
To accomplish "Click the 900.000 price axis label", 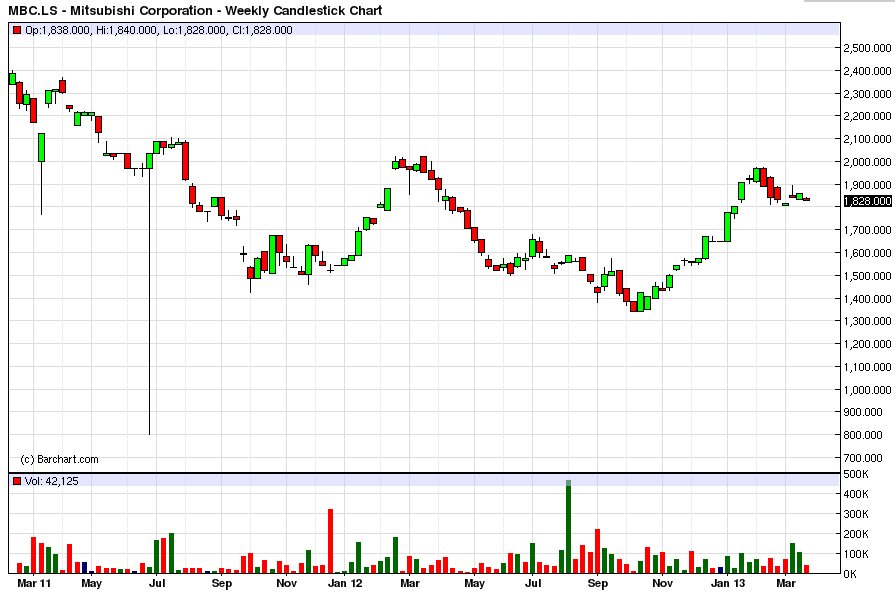I will point(864,412).
